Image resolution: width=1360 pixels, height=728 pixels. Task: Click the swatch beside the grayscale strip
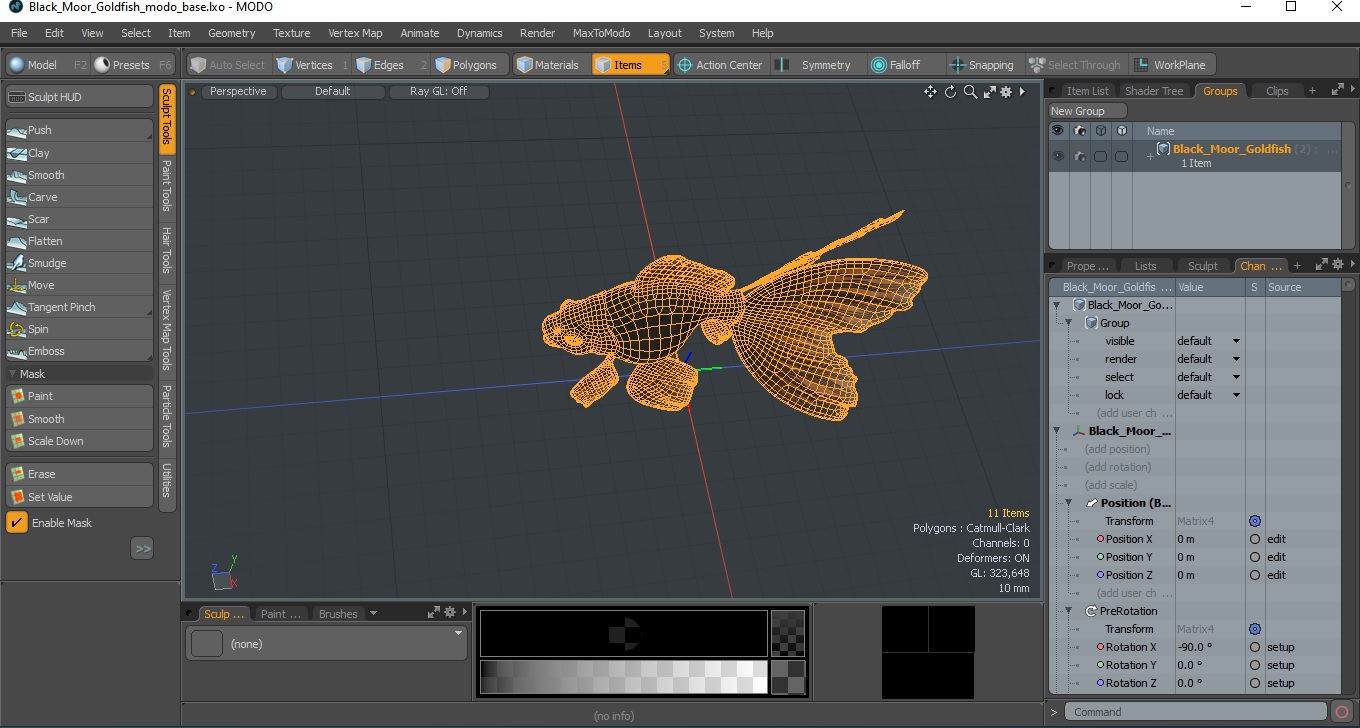788,677
